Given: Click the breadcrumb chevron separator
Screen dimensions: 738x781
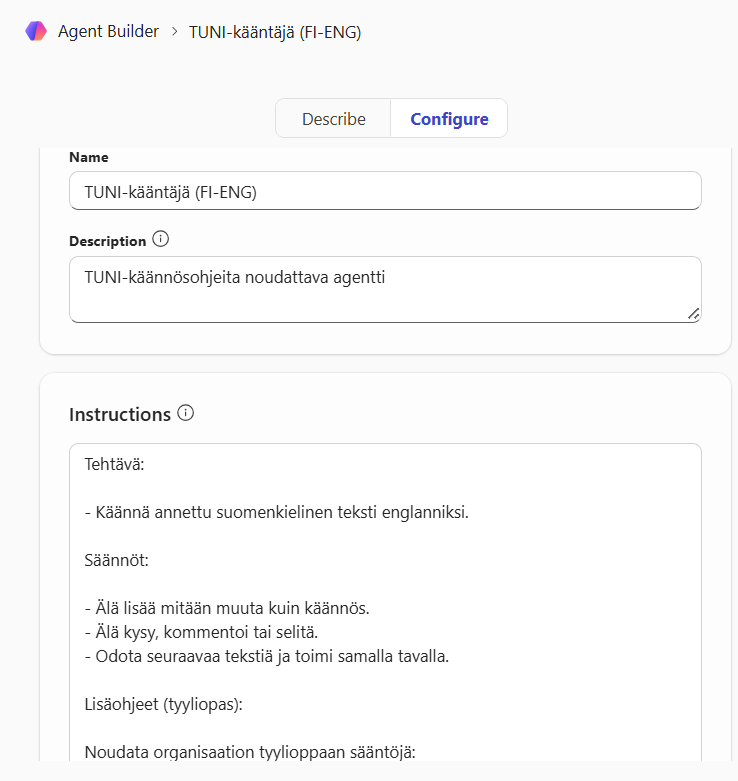Looking at the screenshot, I should (174, 31).
